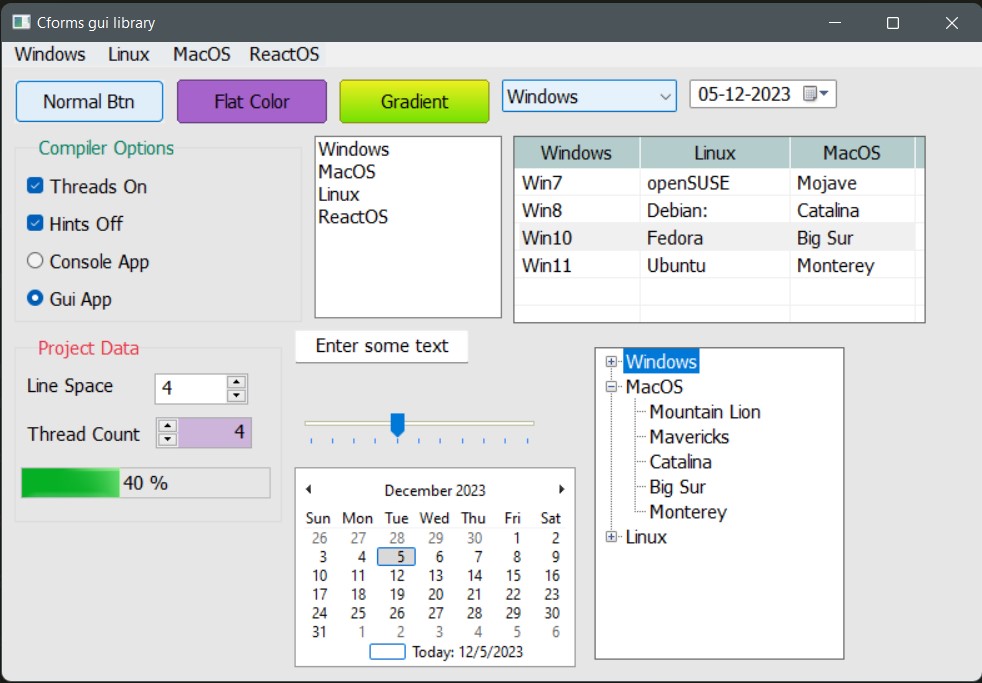Maximize the Cforms gui library window
This screenshot has height=683, width=982.
[893, 23]
